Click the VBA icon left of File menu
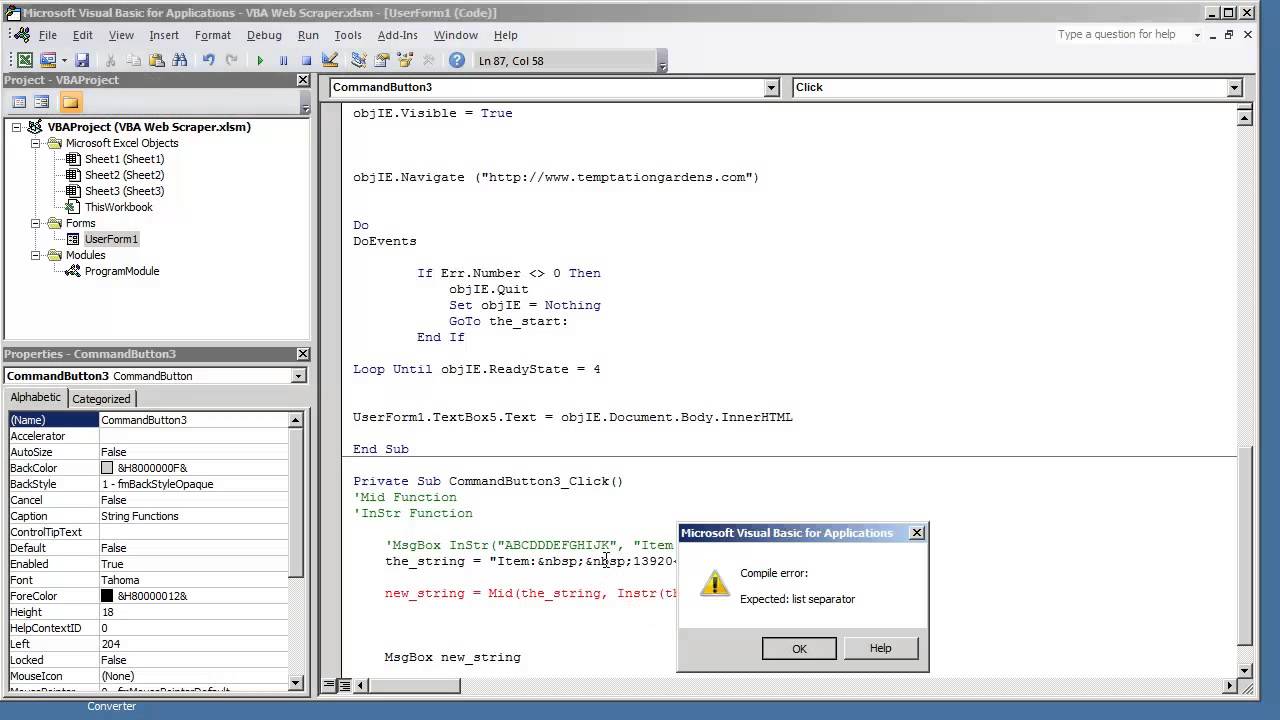The image size is (1280, 720). [x=21, y=35]
